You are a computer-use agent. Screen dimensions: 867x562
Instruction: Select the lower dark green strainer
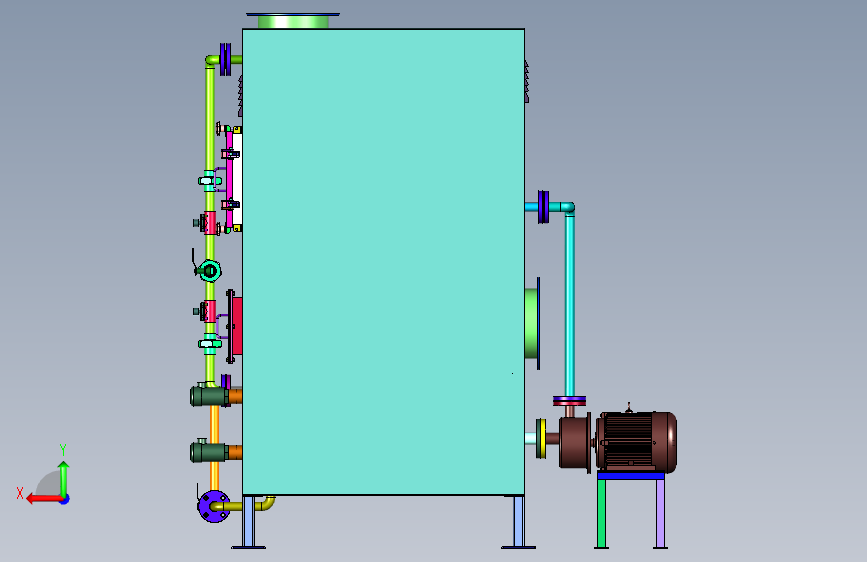point(208,451)
